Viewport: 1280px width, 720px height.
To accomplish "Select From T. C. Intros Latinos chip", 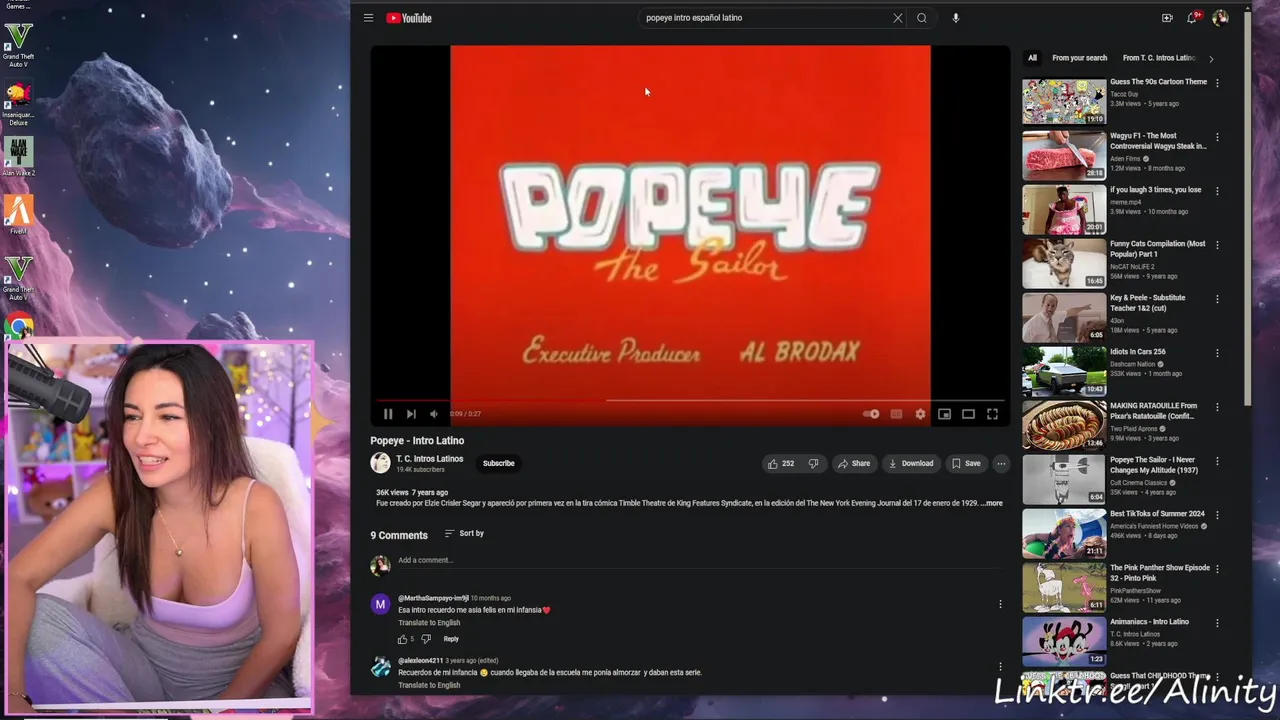I will [x=1159, y=58].
